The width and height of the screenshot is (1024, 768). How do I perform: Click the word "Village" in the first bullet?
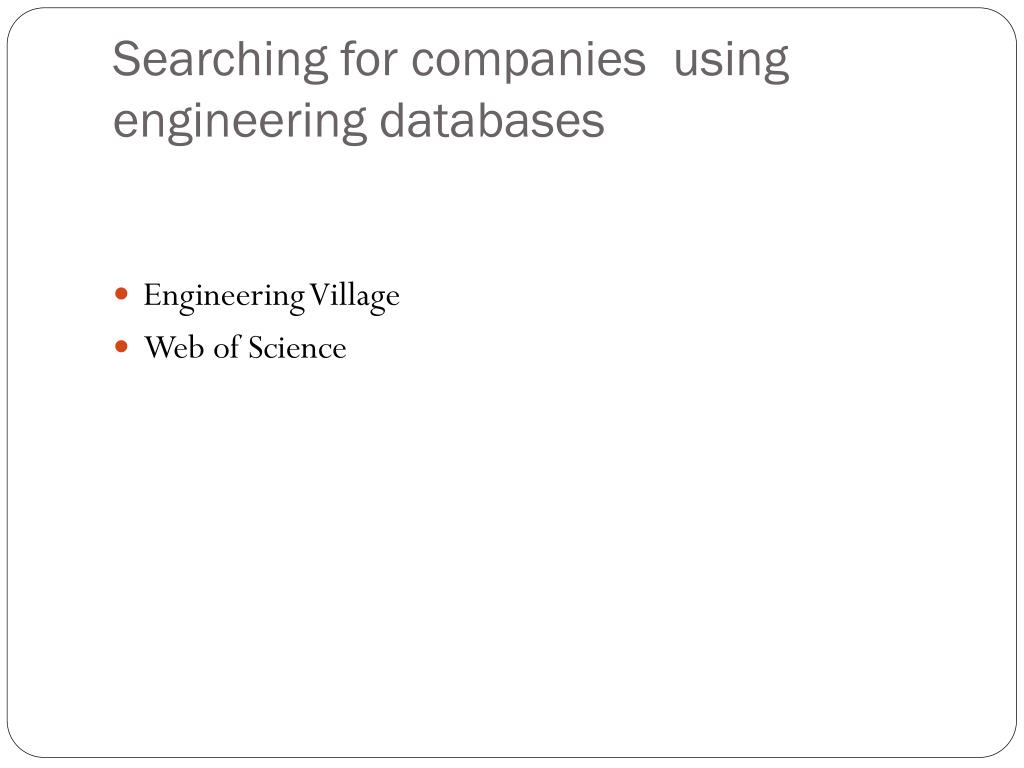(354, 296)
